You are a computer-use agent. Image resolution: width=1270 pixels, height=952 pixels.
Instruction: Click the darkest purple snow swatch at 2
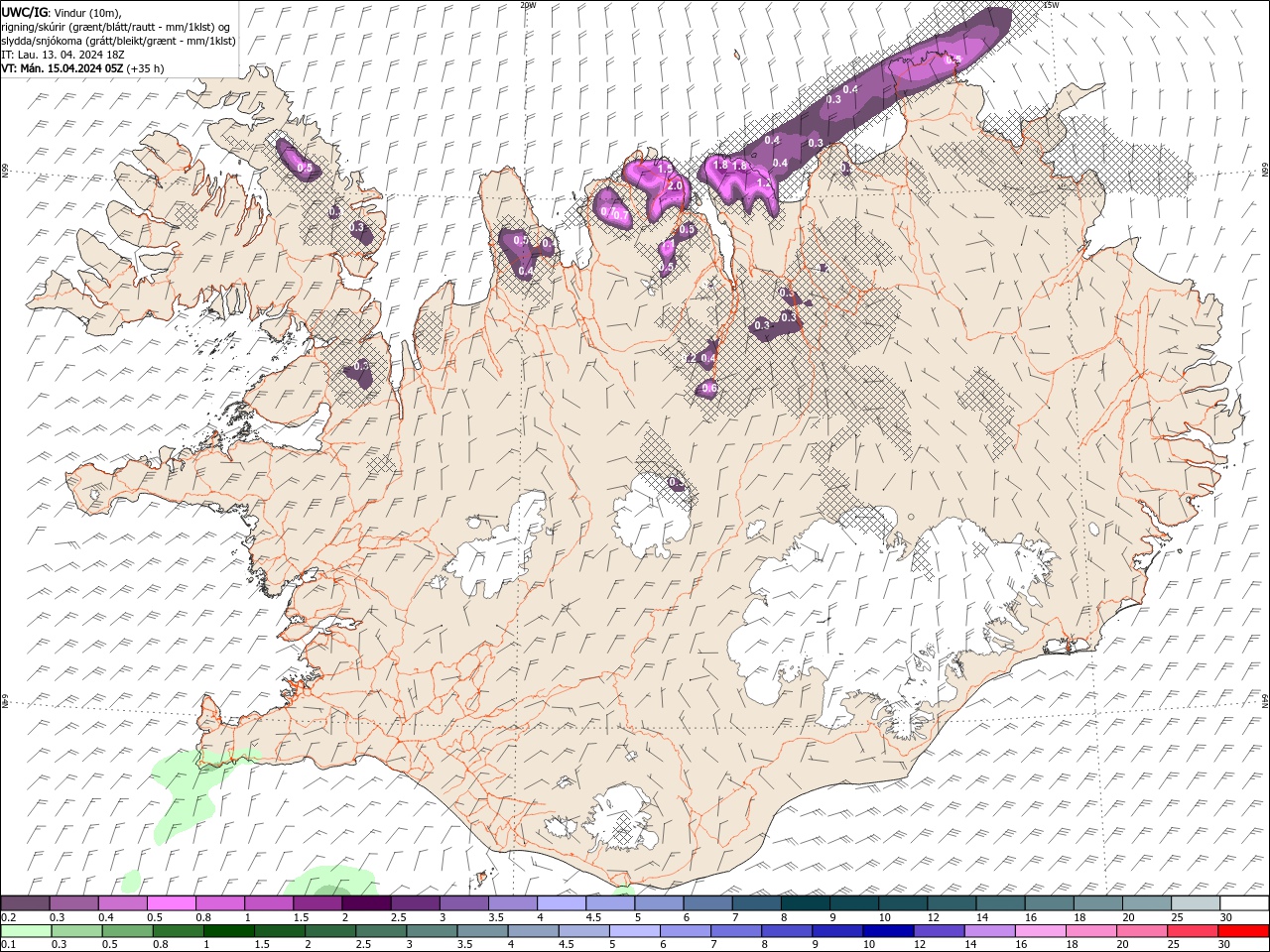pos(366,903)
